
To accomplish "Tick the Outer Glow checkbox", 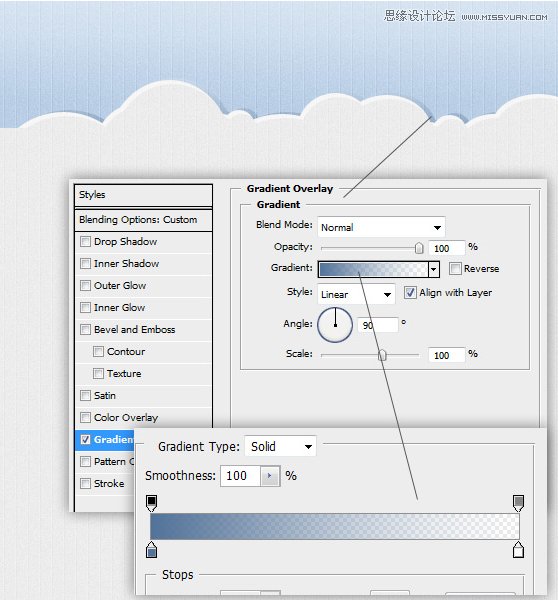I will tap(85, 285).
